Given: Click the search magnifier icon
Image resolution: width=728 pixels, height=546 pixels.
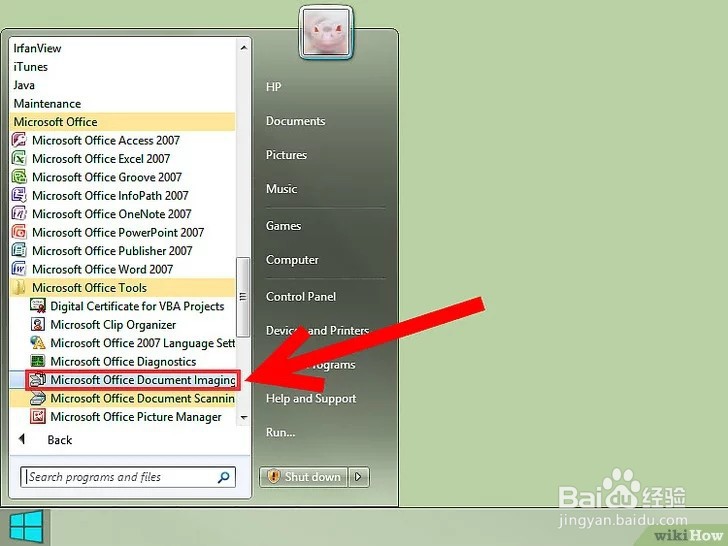Looking at the screenshot, I should [224, 477].
